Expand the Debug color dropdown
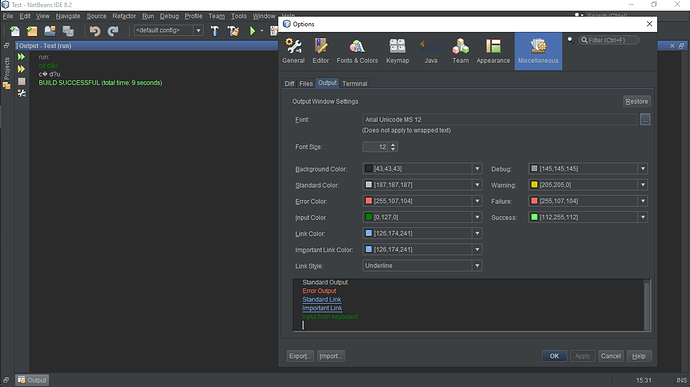 643,169
